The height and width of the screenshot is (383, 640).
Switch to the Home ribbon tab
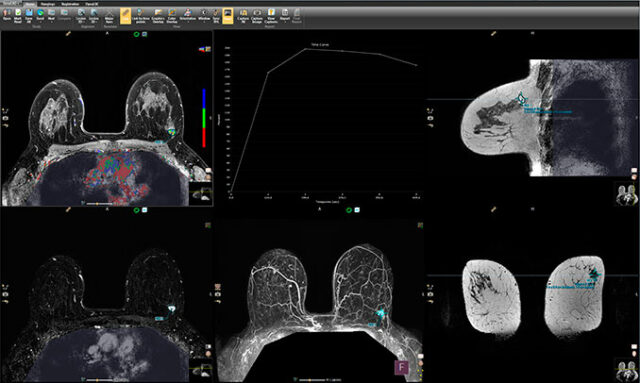click(x=30, y=4)
